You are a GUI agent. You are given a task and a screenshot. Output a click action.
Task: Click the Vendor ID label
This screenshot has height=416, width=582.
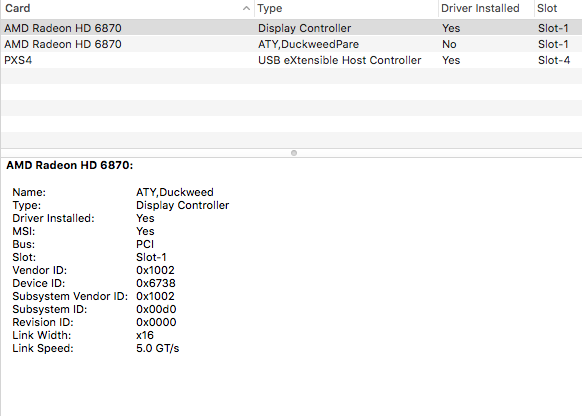tap(39, 270)
